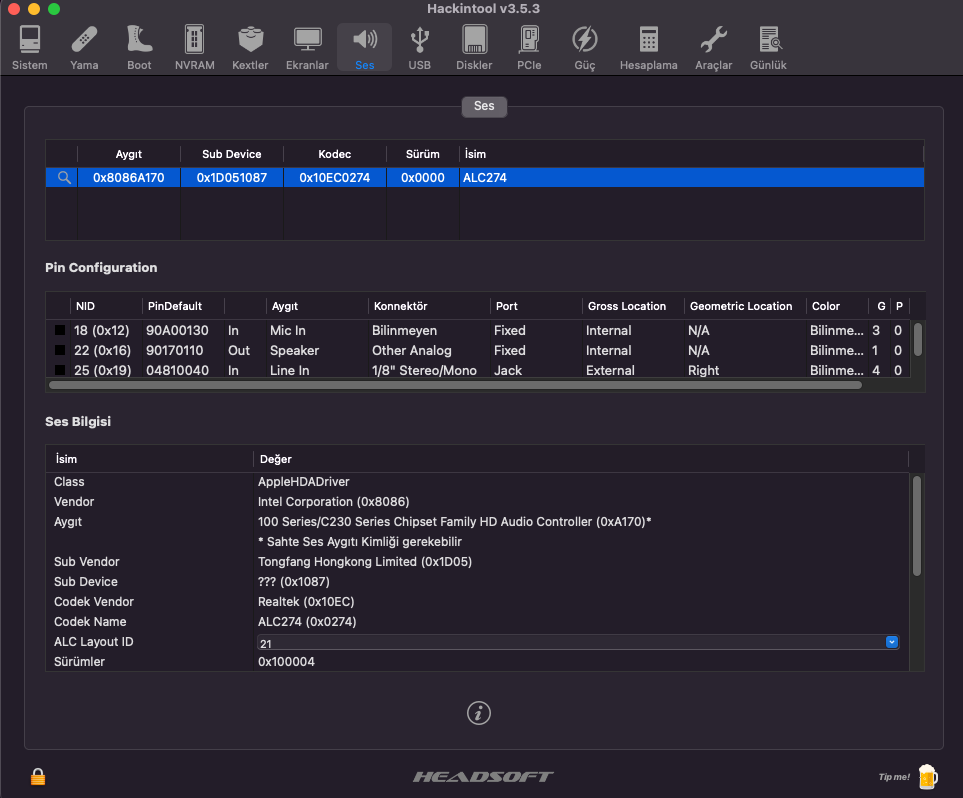The image size is (963, 798).
Task: Click the orange lock icon
Action: [38, 777]
